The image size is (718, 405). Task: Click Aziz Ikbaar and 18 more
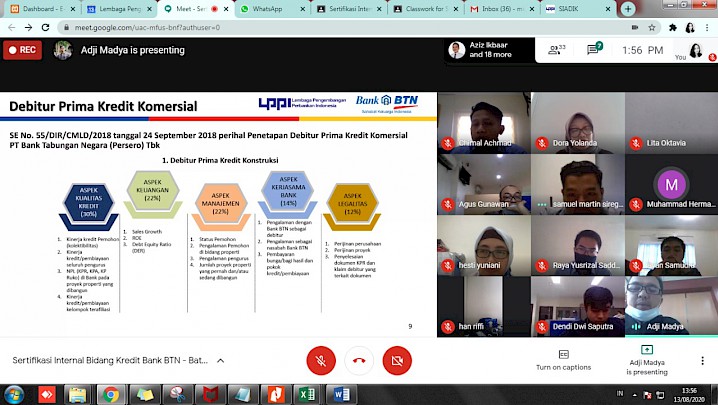[490, 49]
